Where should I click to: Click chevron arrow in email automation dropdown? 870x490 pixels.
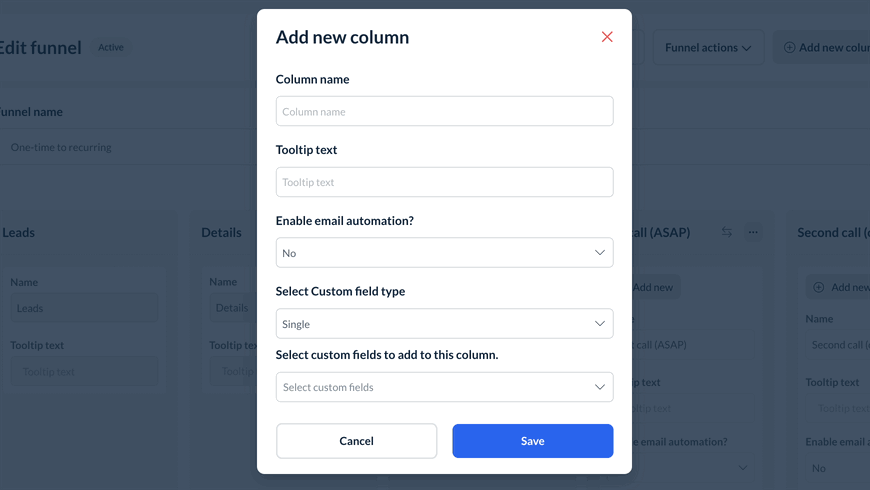click(600, 253)
